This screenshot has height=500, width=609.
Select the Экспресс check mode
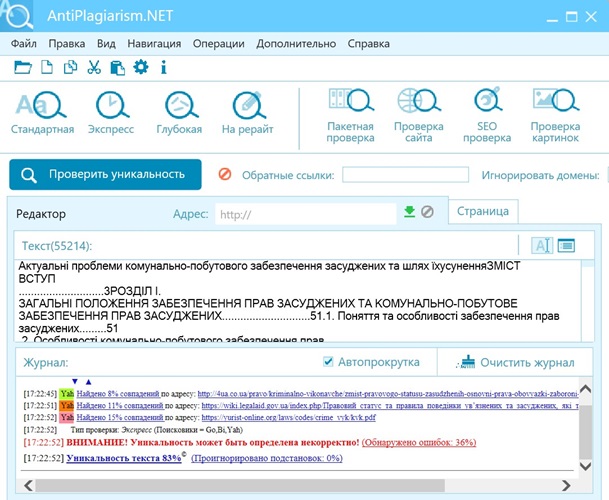(x=111, y=113)
